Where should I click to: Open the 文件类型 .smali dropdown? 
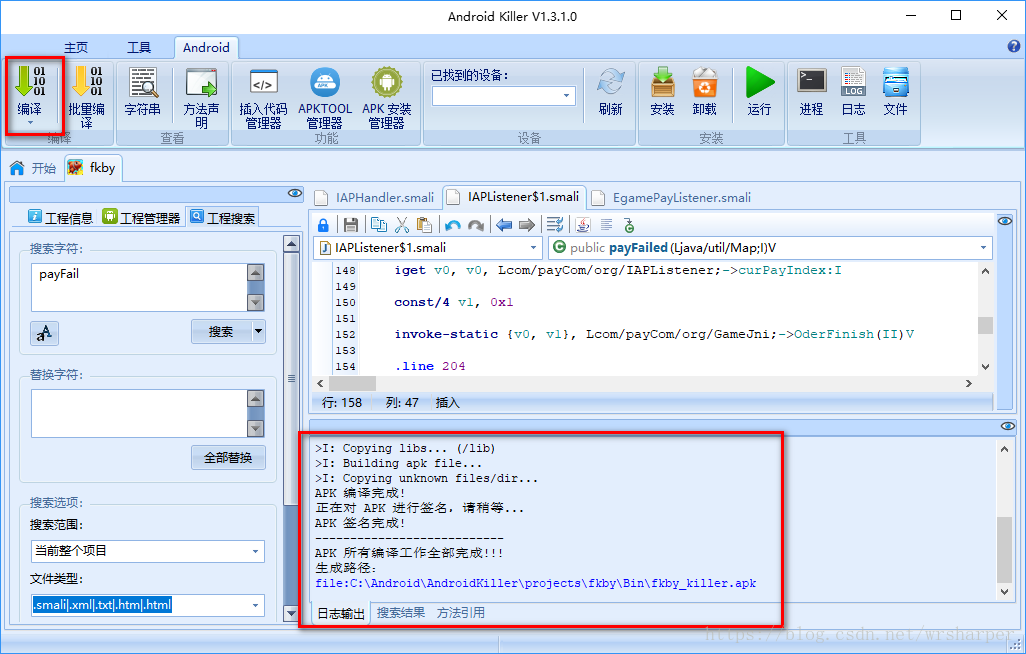click(x=255, y=605)
